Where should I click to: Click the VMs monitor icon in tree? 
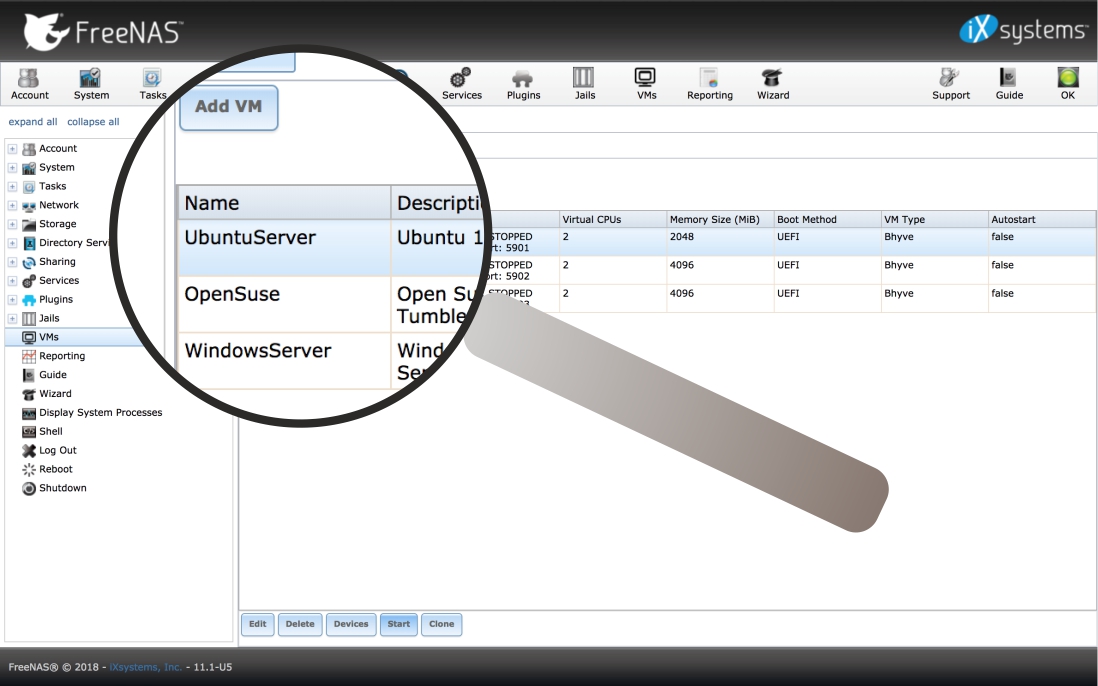(x=29, y=337)
